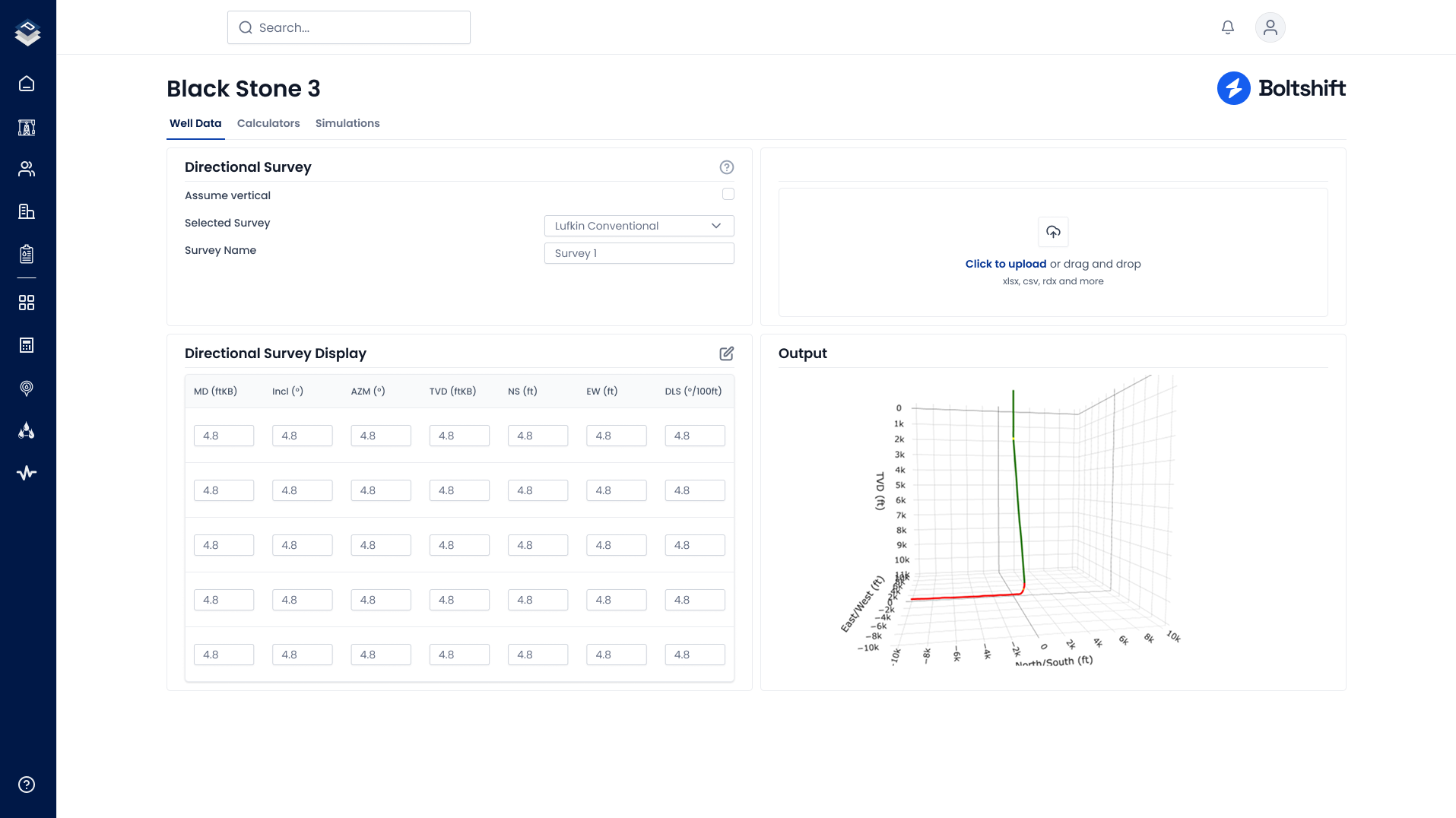Switch to the Calculators tab

(x=268, y=123)
